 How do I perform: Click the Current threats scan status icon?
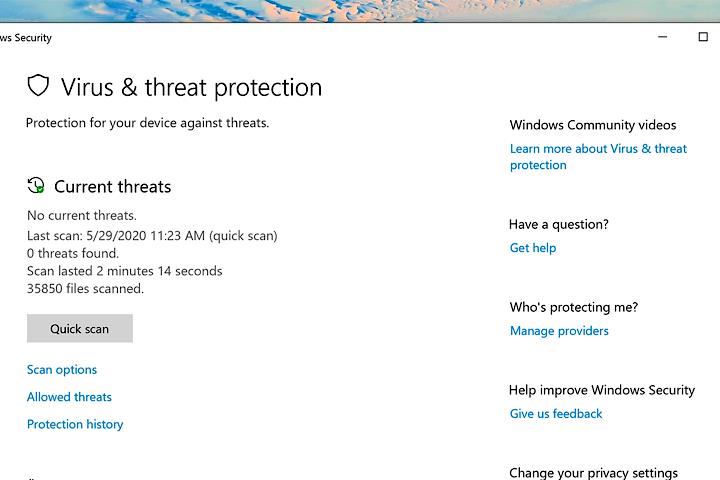[x=36, y=186]
